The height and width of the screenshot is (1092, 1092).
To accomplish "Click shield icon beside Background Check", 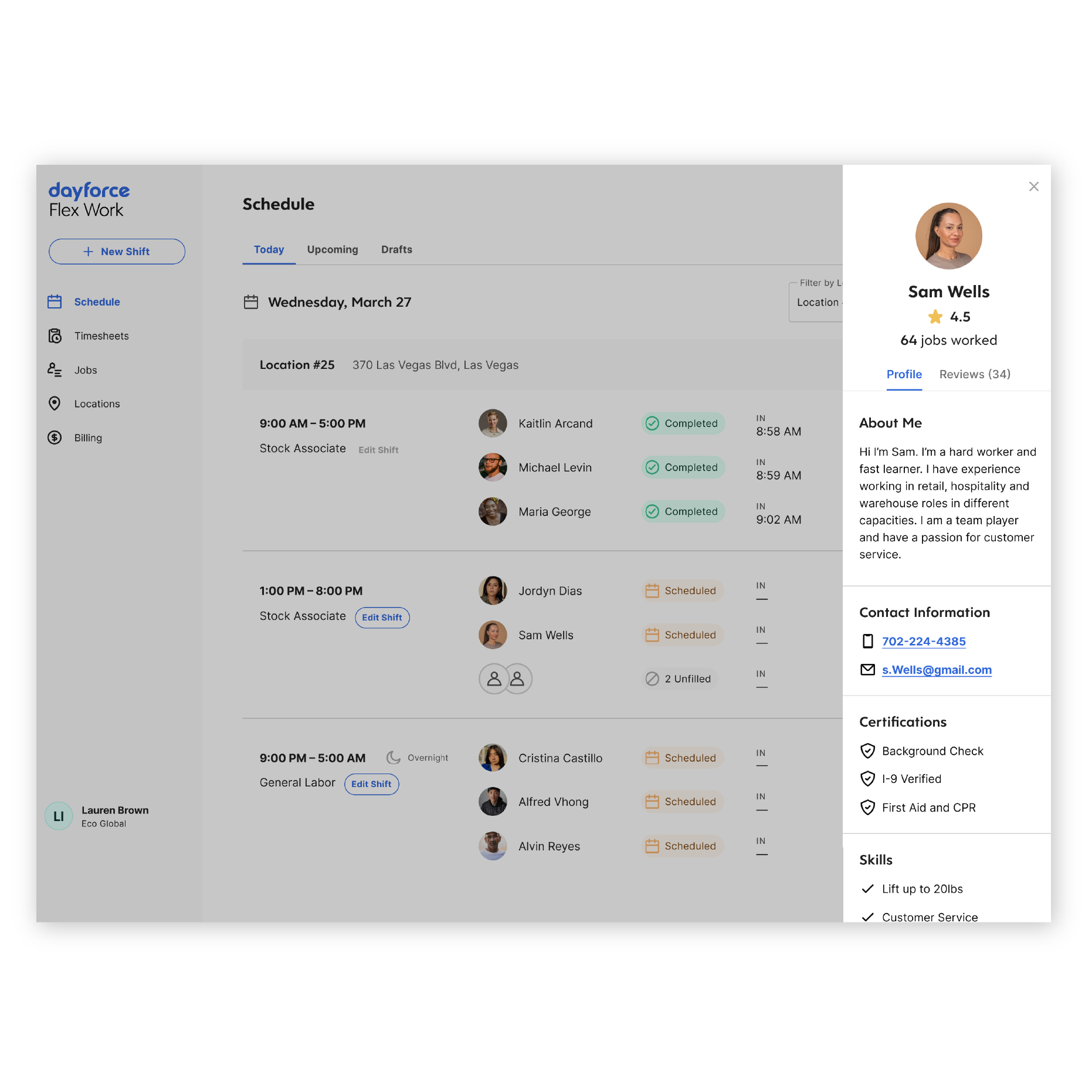I will click(x=868, y=751).
